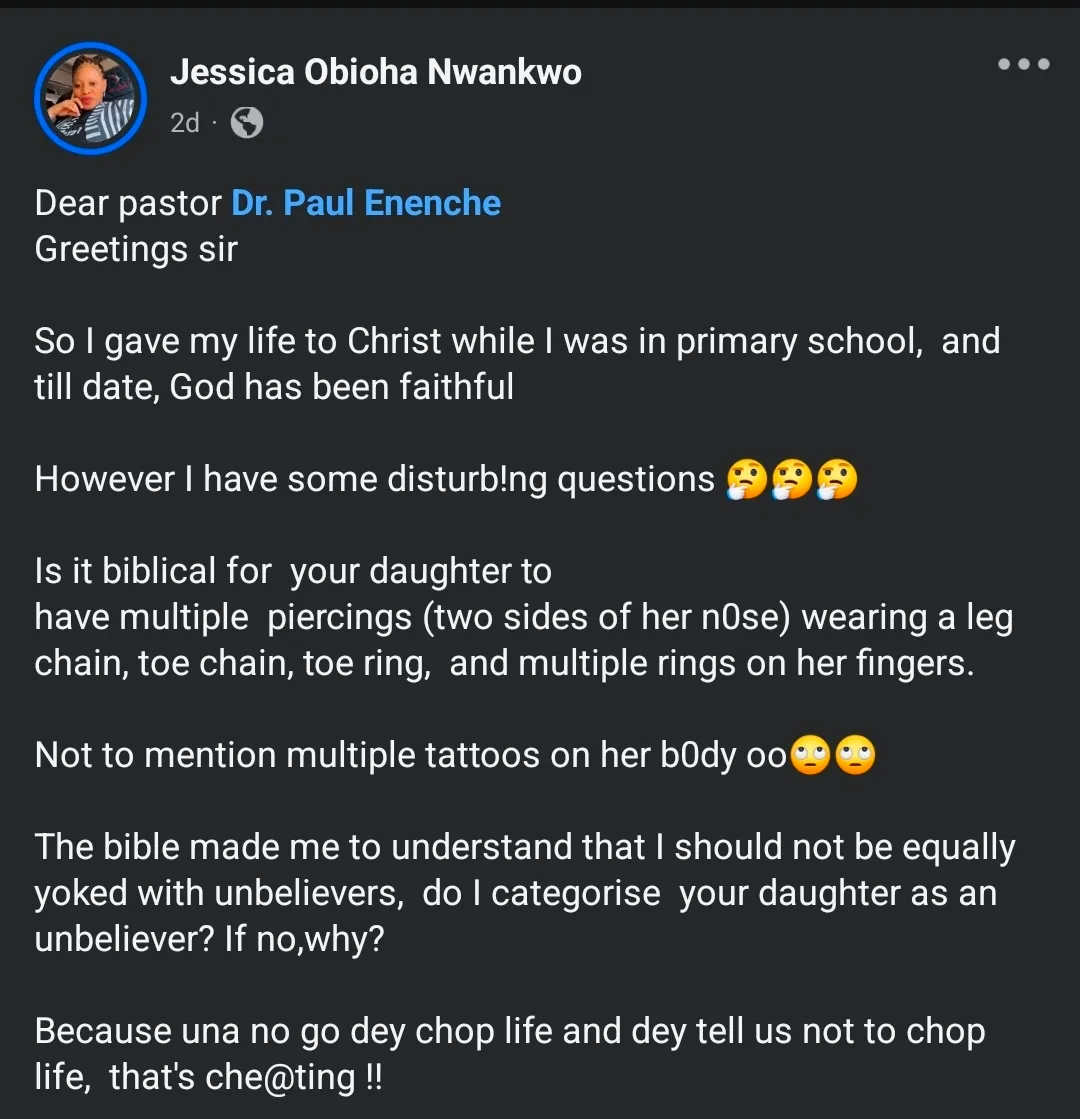The width and height of the screenshot is (1080, 1119).
Task: Open the three-dot post options menu
Action: point(1023,65)
